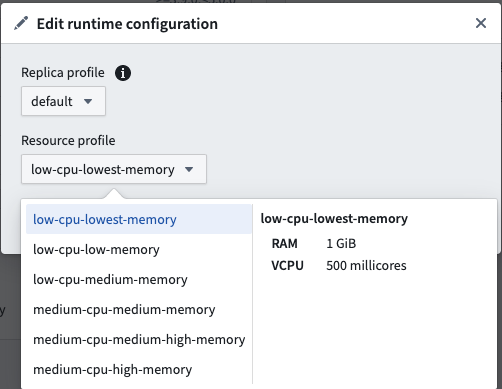Screen dimensions: 502x389
Task: Click the Resource profile field label
Action: coord(68,141)
